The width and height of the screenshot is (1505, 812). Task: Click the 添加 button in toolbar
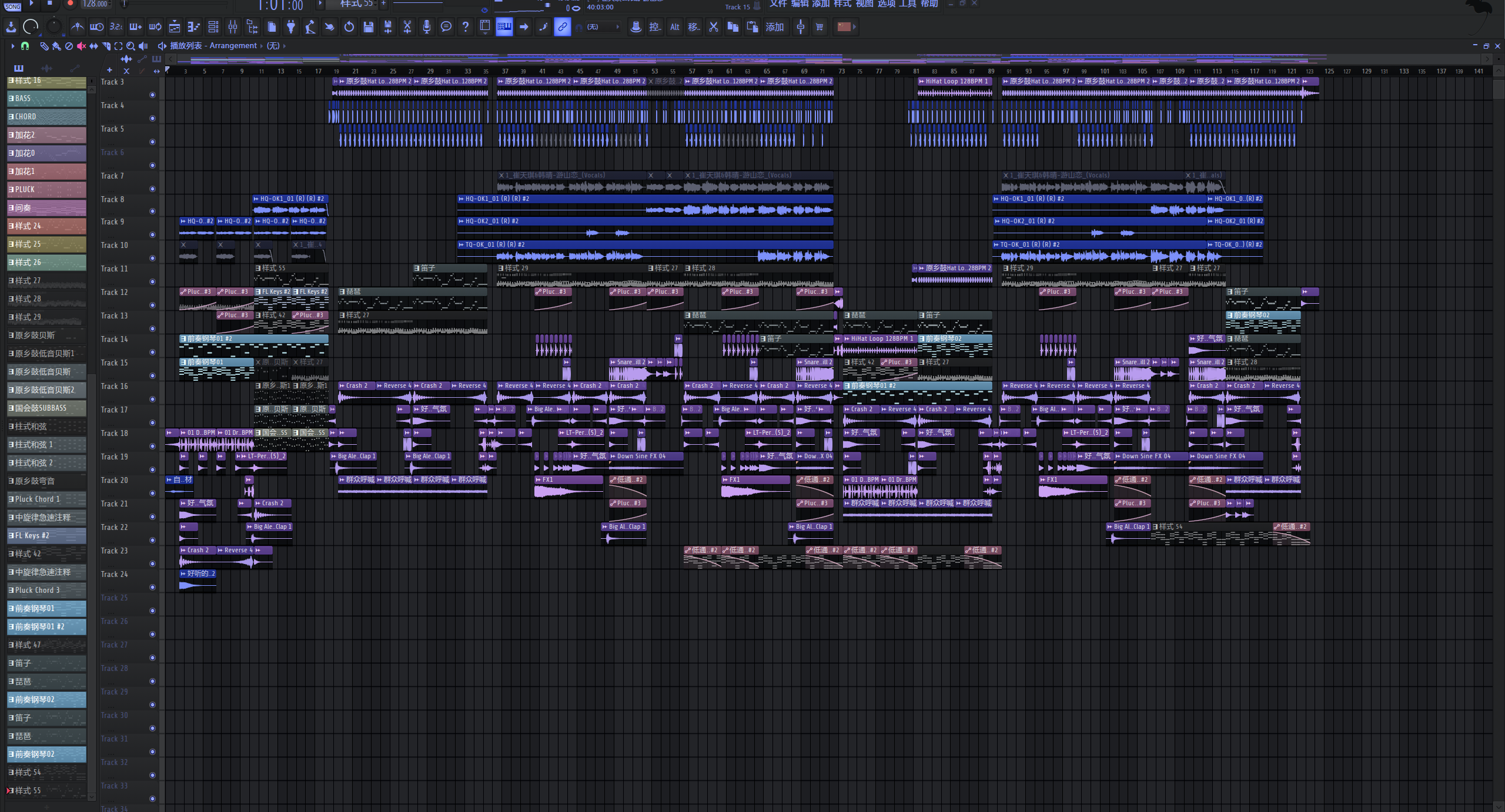coord(774,27)
